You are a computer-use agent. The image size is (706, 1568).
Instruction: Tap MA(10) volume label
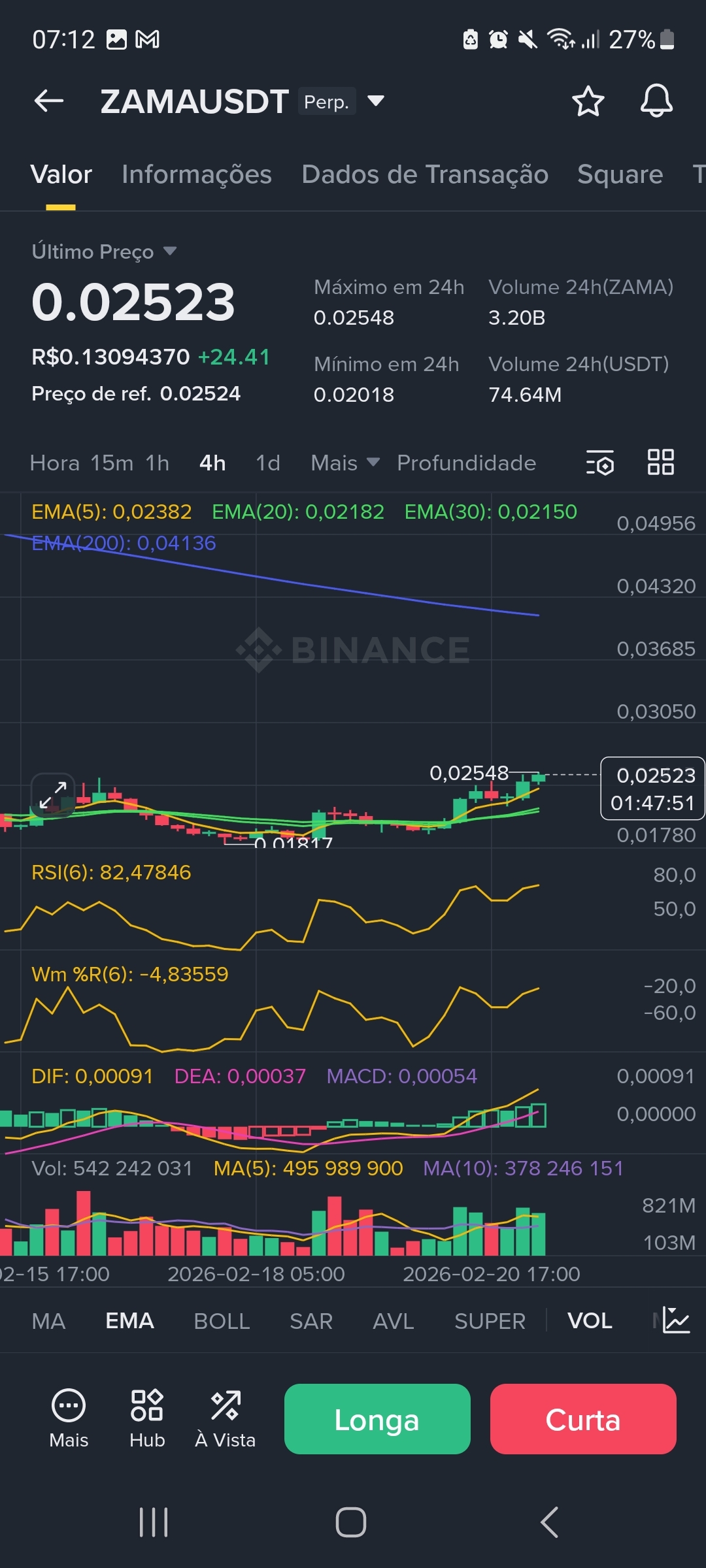(524, 1168)
